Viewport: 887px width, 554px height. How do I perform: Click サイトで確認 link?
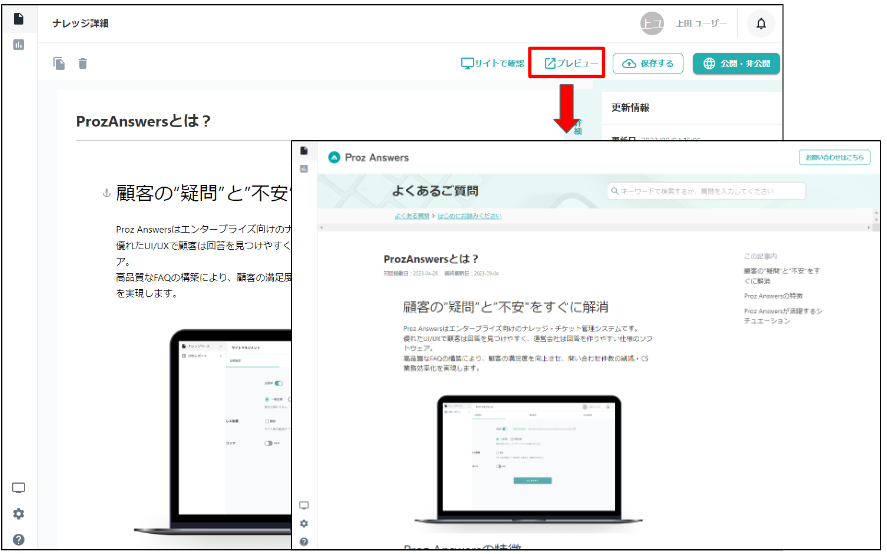click(493, 63)
